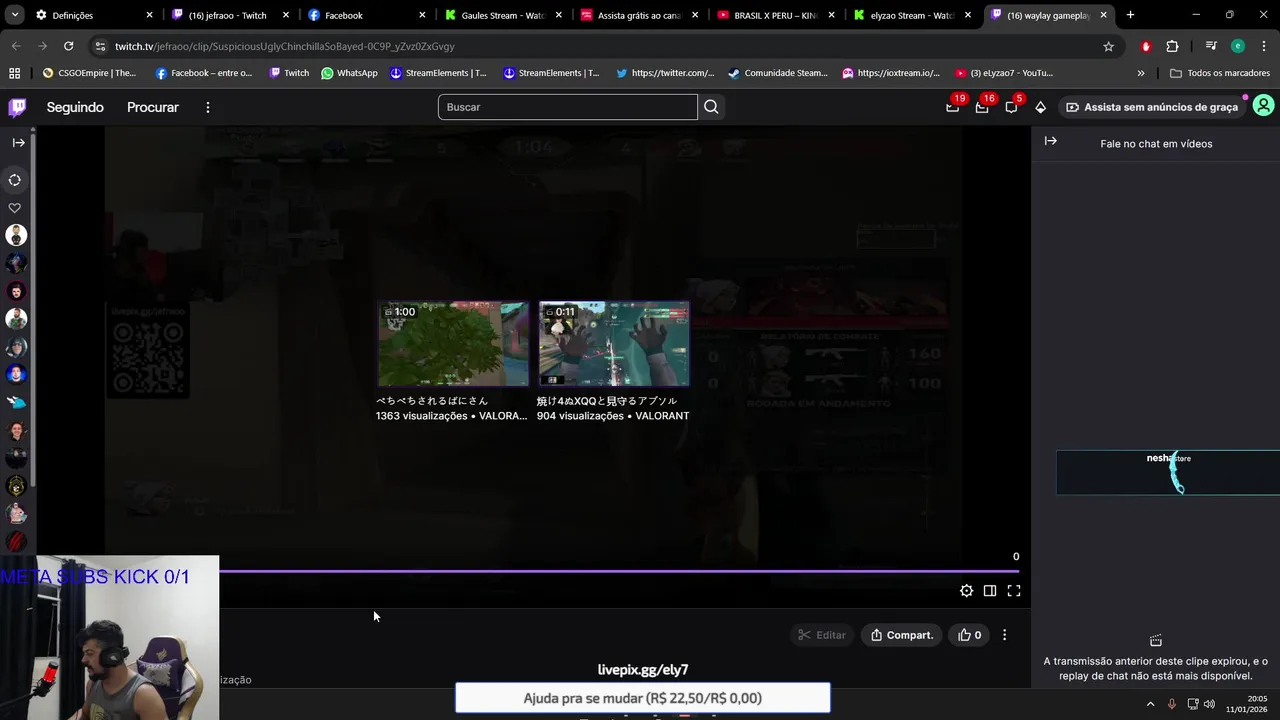Open the Procurar page

153,107
